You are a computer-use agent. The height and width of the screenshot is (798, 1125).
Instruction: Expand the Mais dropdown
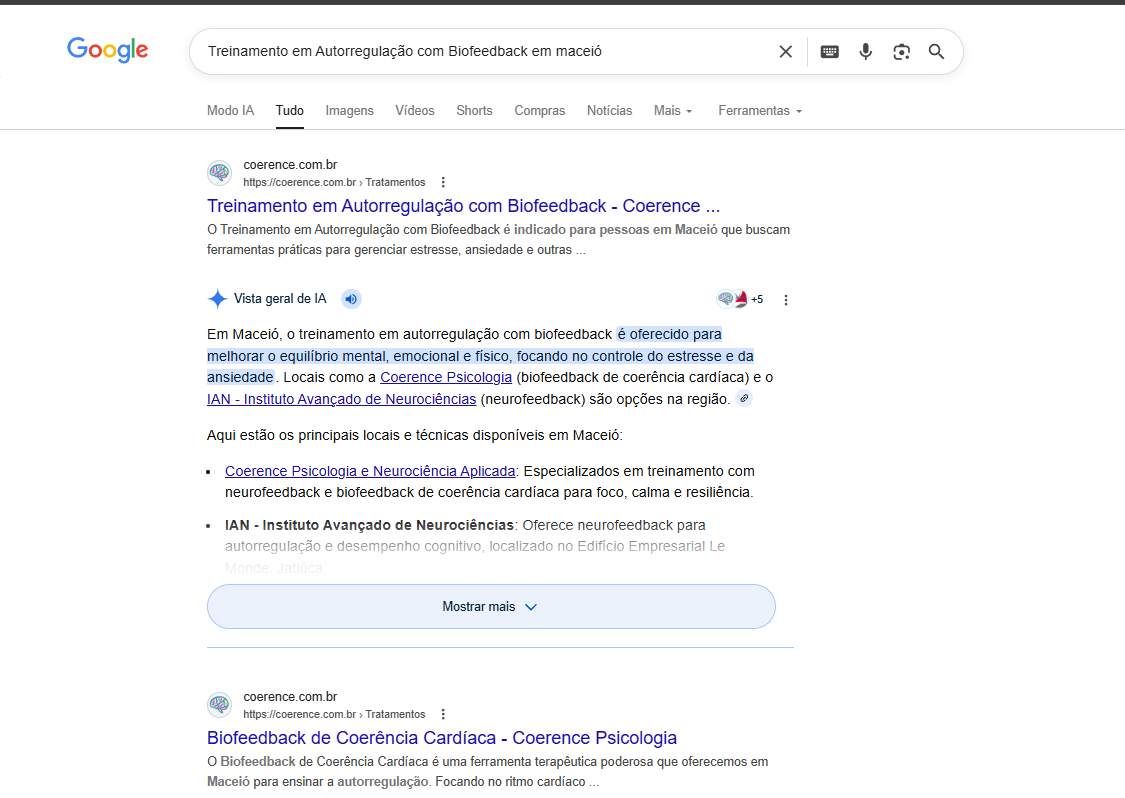[x=673, y=111]
